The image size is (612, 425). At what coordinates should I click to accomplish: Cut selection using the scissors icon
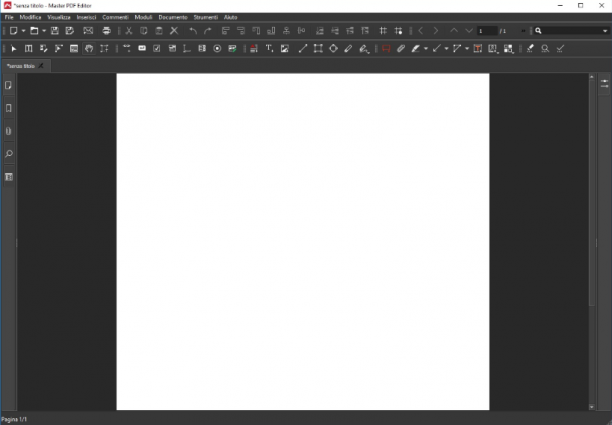129,31
